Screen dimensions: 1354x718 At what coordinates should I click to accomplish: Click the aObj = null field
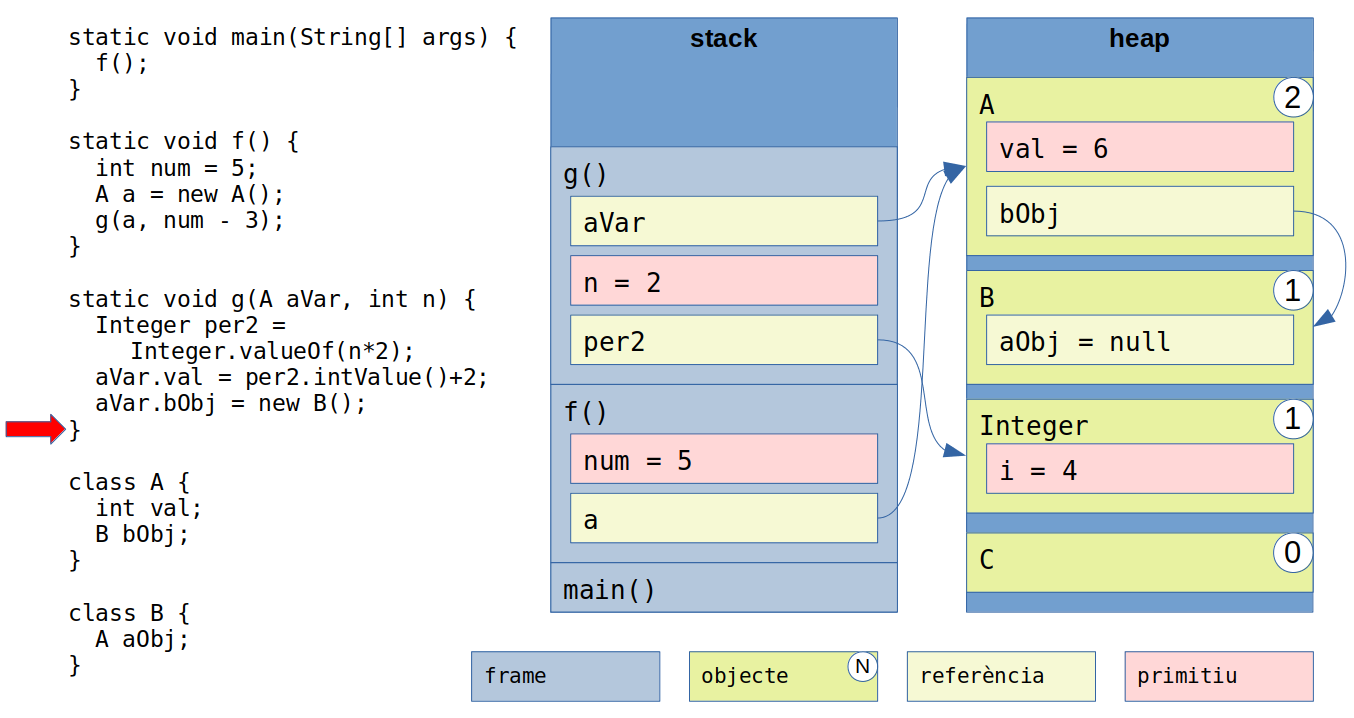(1138, 341)
